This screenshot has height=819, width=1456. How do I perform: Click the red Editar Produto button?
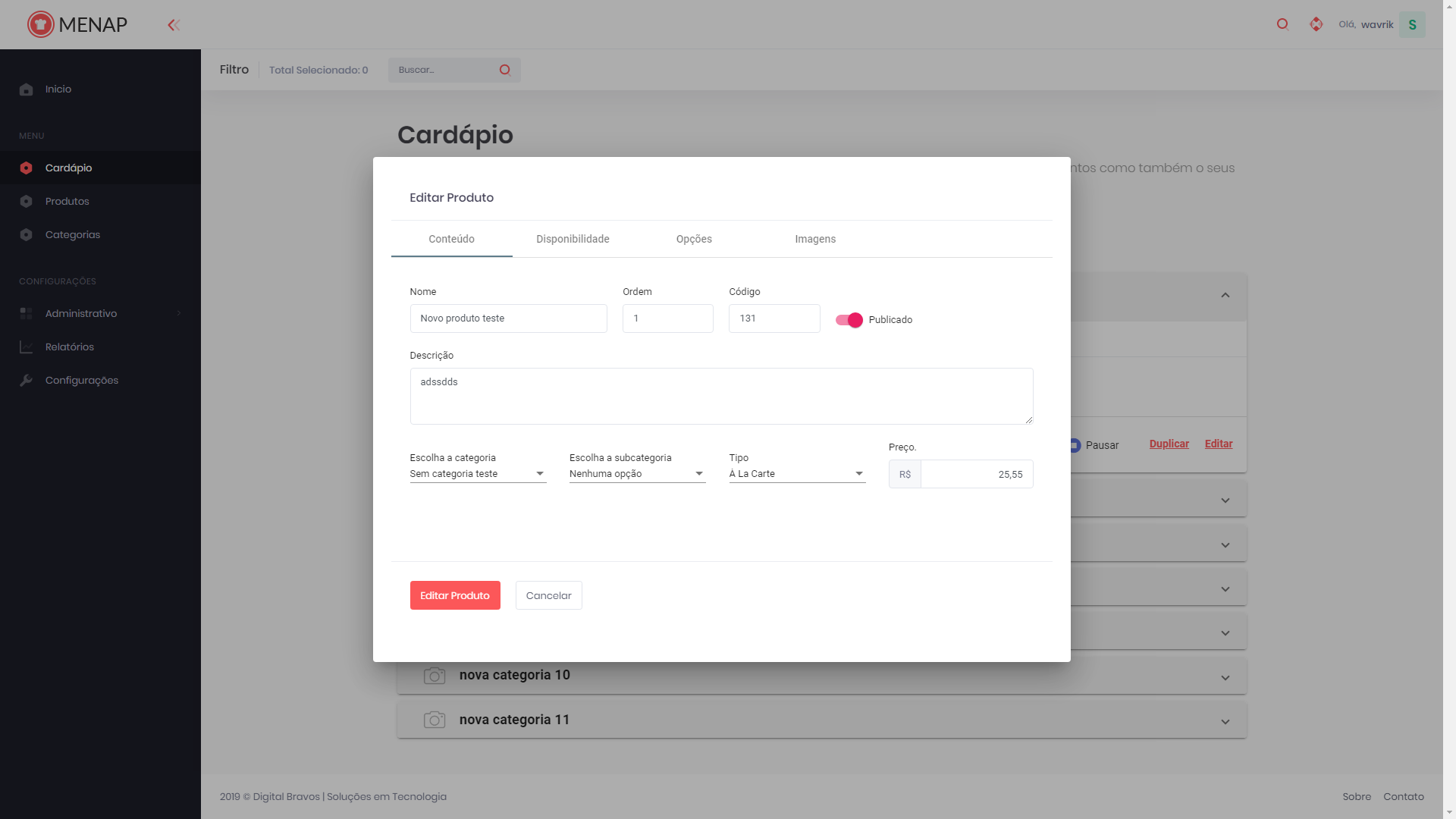tap(455, 595)
